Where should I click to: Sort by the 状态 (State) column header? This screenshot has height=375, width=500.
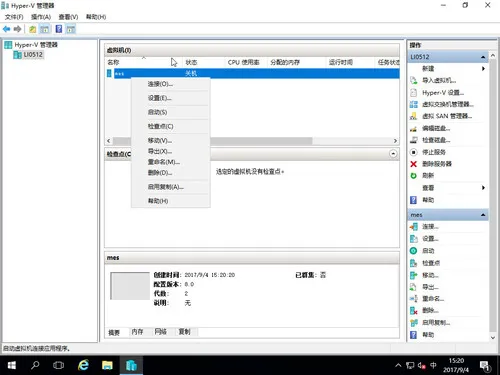(203, 62)
